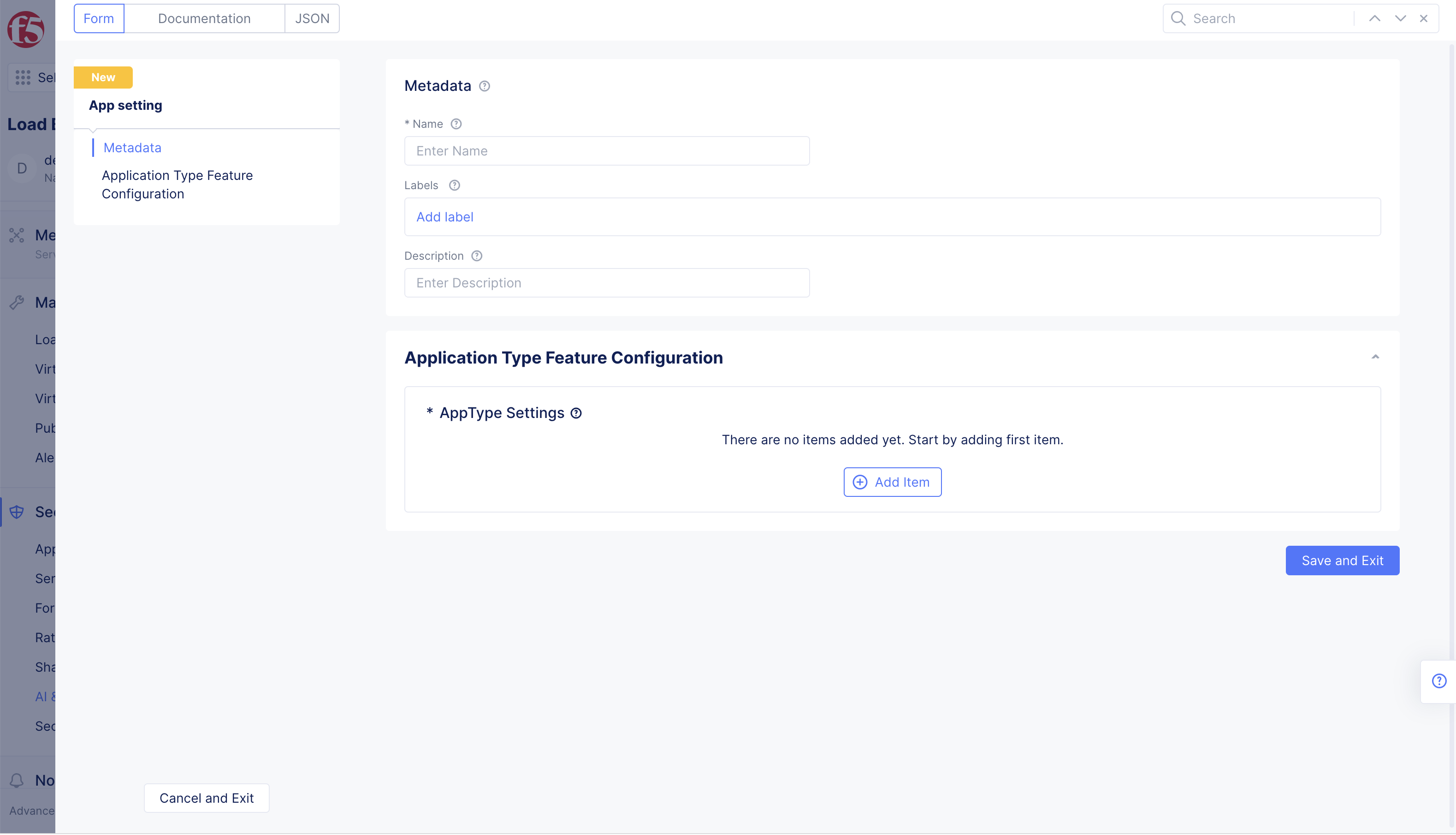The height and width of the screenshot is (835, 1456).
Task: Click Cancel and Exit button
Action: [206, 798]
